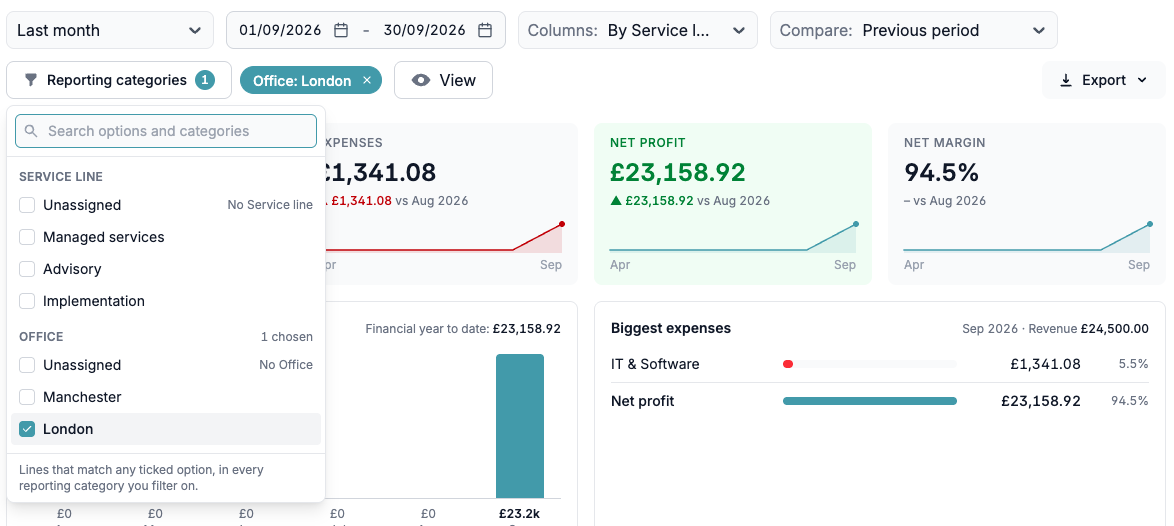Click the Expenses sparkline red end point
This screenshot has width=1174, height=526.
562,224
